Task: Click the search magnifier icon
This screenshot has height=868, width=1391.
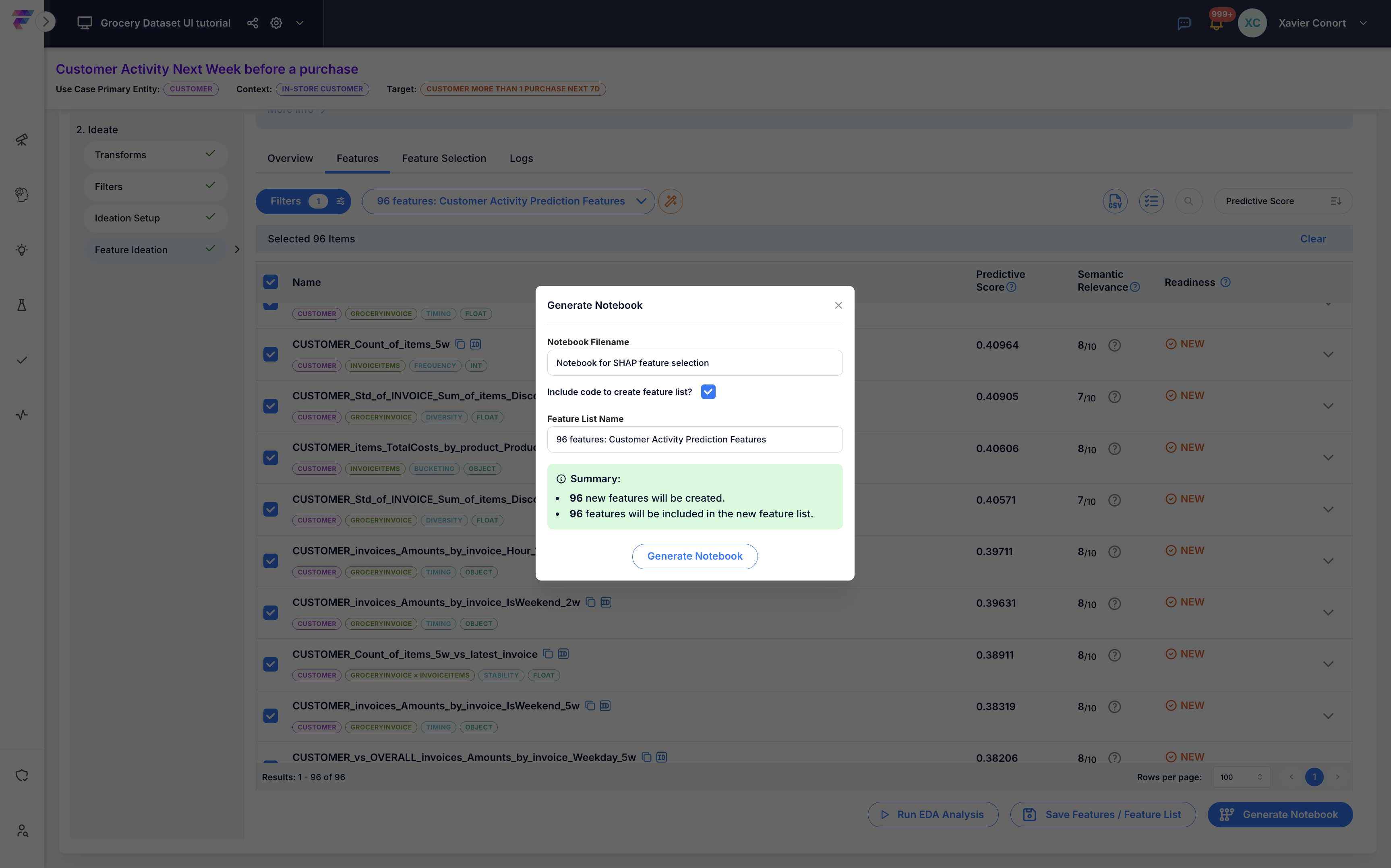Action: [x=1188, y=201]
